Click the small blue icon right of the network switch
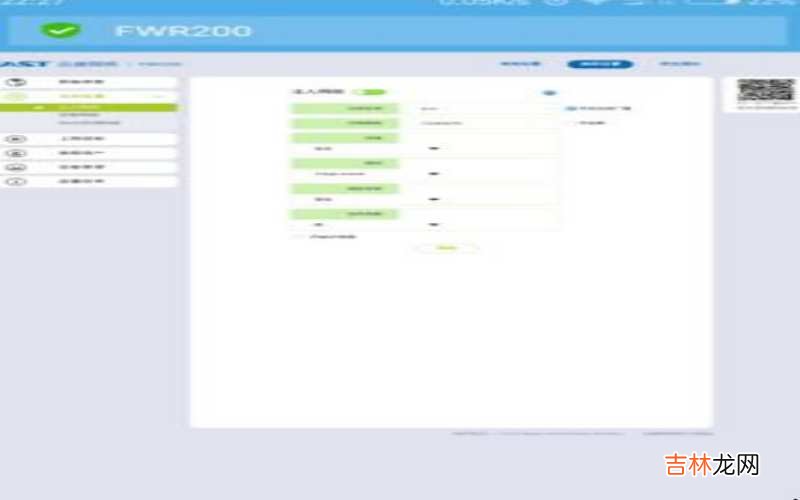 [x=549, y=92]
